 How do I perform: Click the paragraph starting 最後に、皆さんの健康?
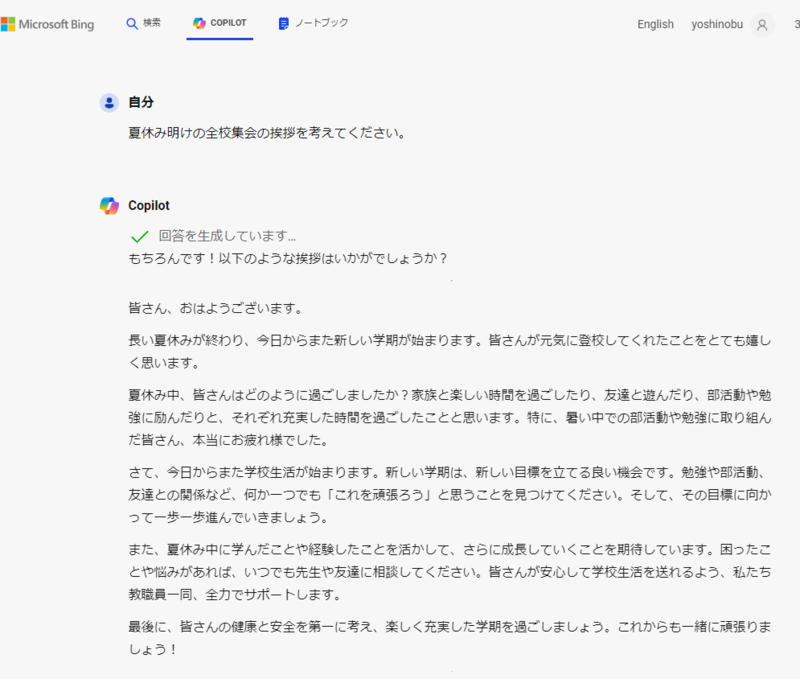pos(449,638)
